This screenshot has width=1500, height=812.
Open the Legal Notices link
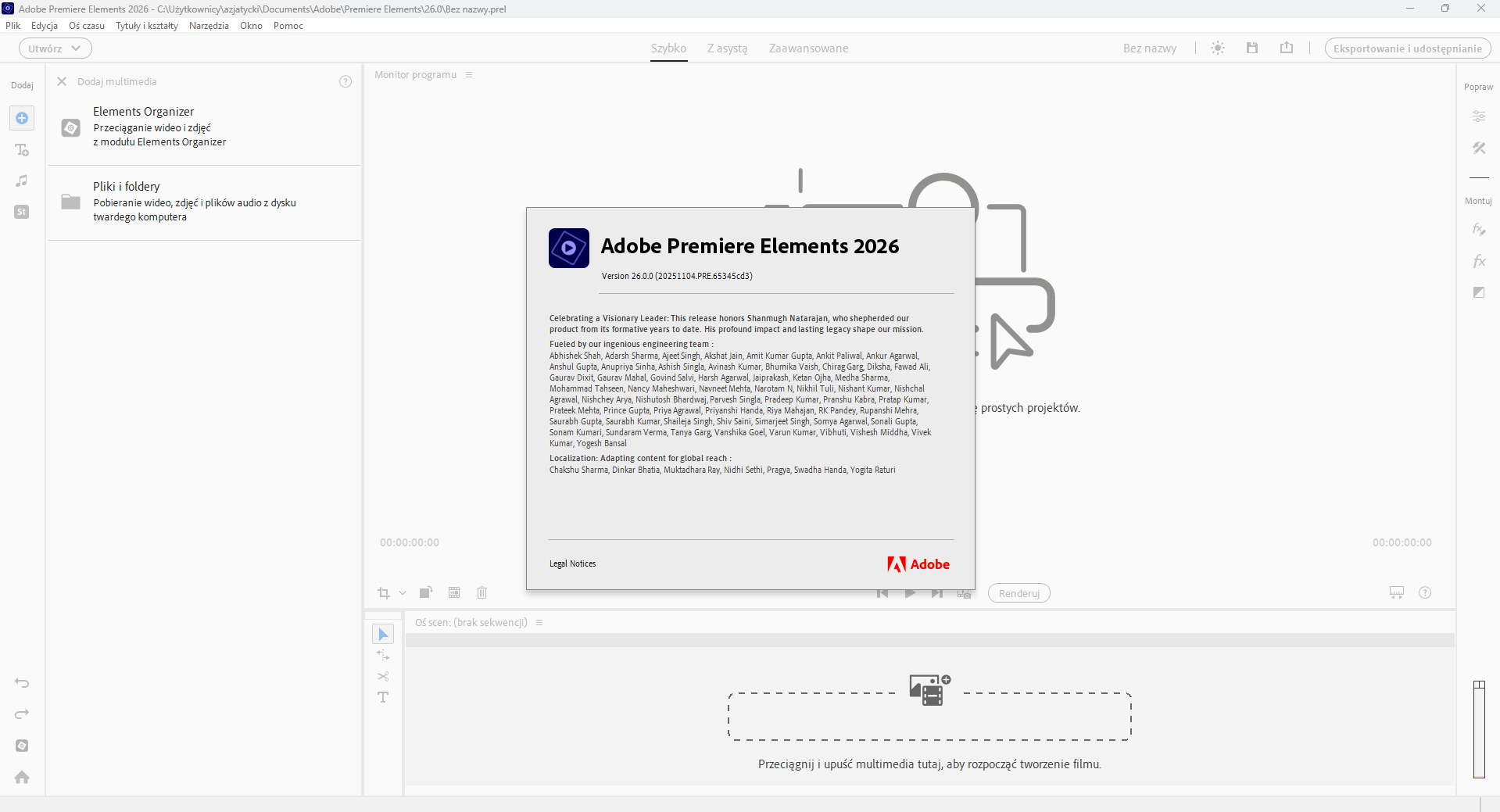(572, 563)
